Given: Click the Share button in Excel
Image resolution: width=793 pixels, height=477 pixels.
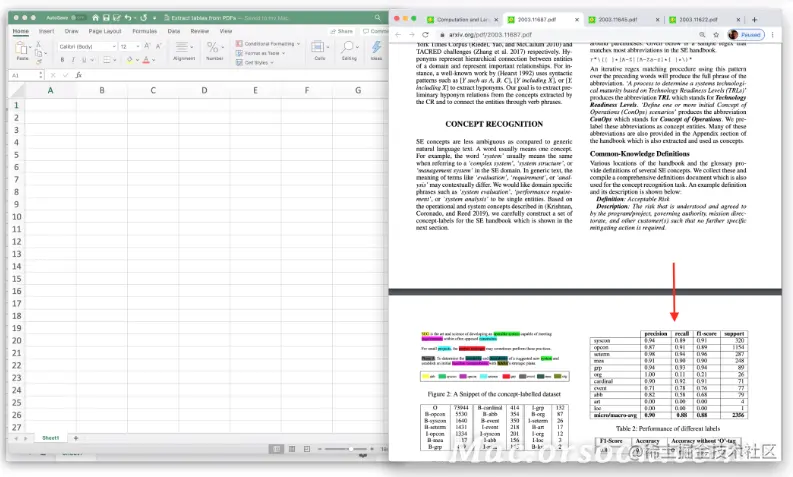Looking at the screenshot, I should pyautogui.click(x=341, y=31).
